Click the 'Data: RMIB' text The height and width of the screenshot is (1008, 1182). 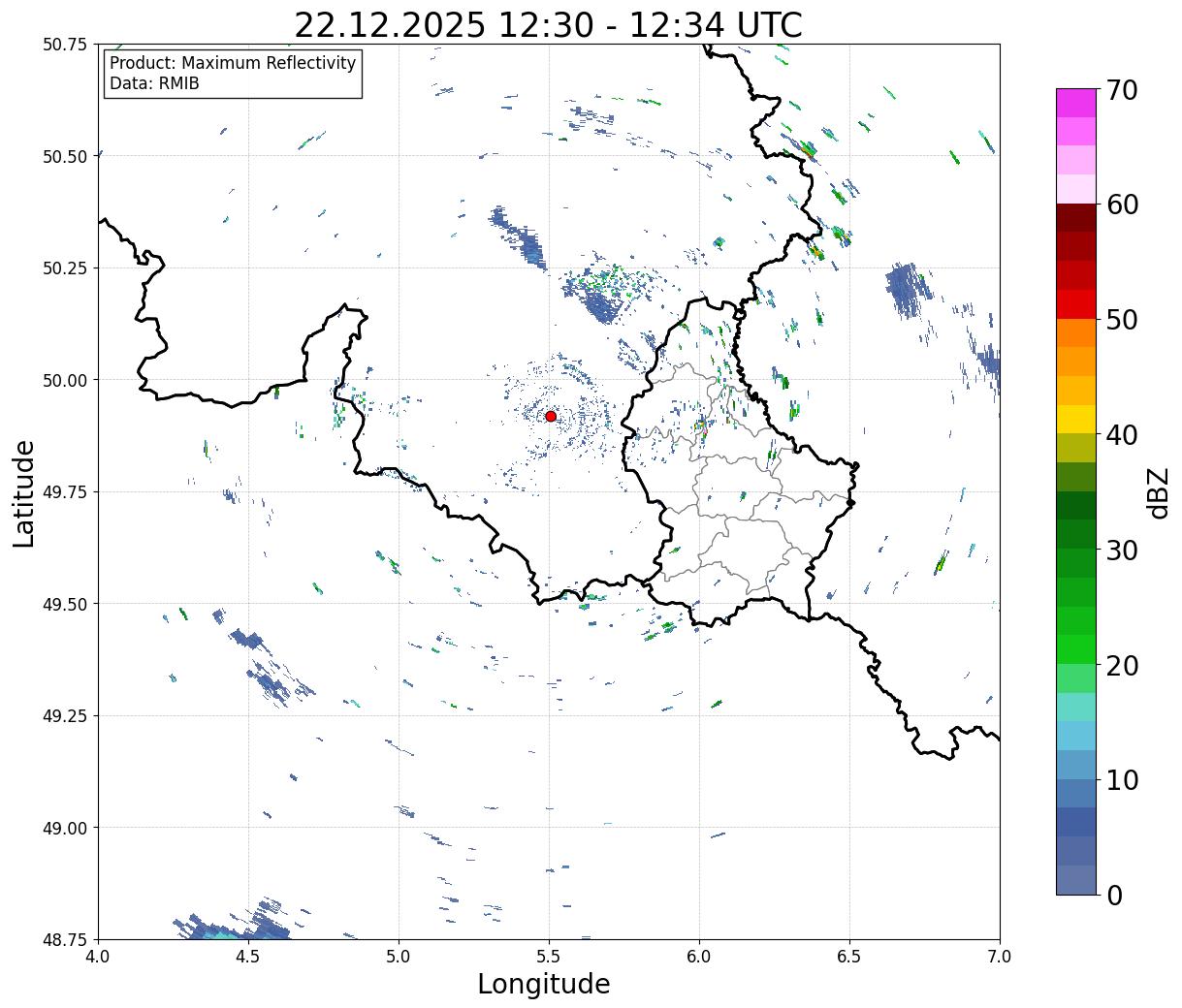(x=154, y=83)
